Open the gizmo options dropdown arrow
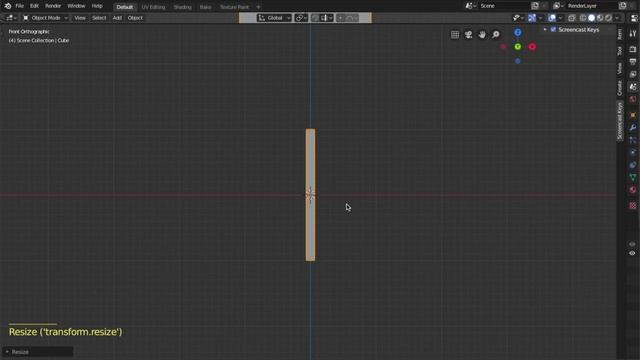 click(x=540, y=18)
